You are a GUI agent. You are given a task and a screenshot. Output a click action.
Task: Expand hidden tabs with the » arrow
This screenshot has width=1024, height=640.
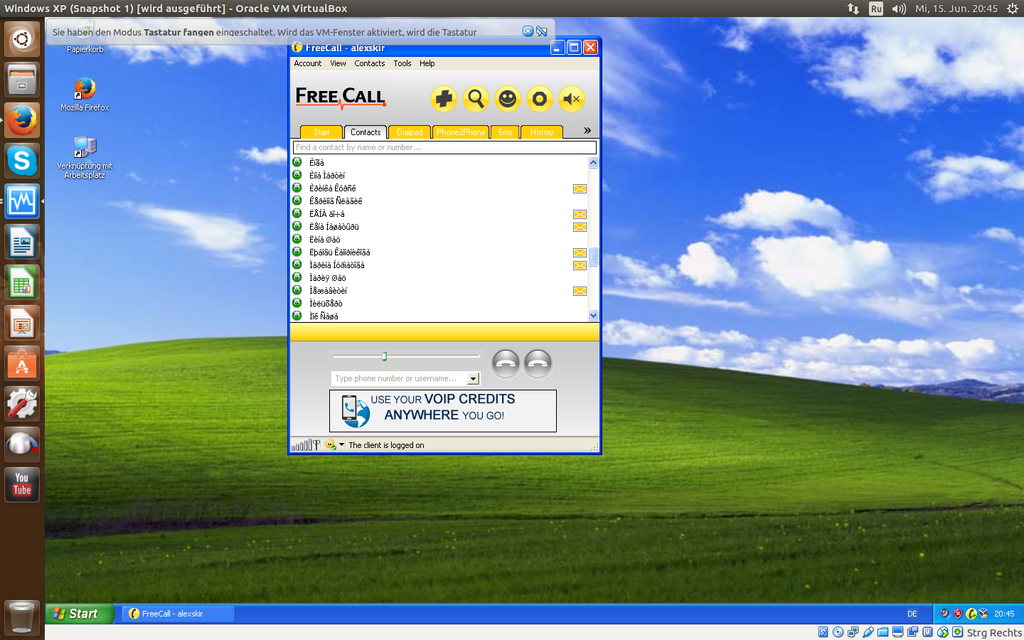point(587,131)
